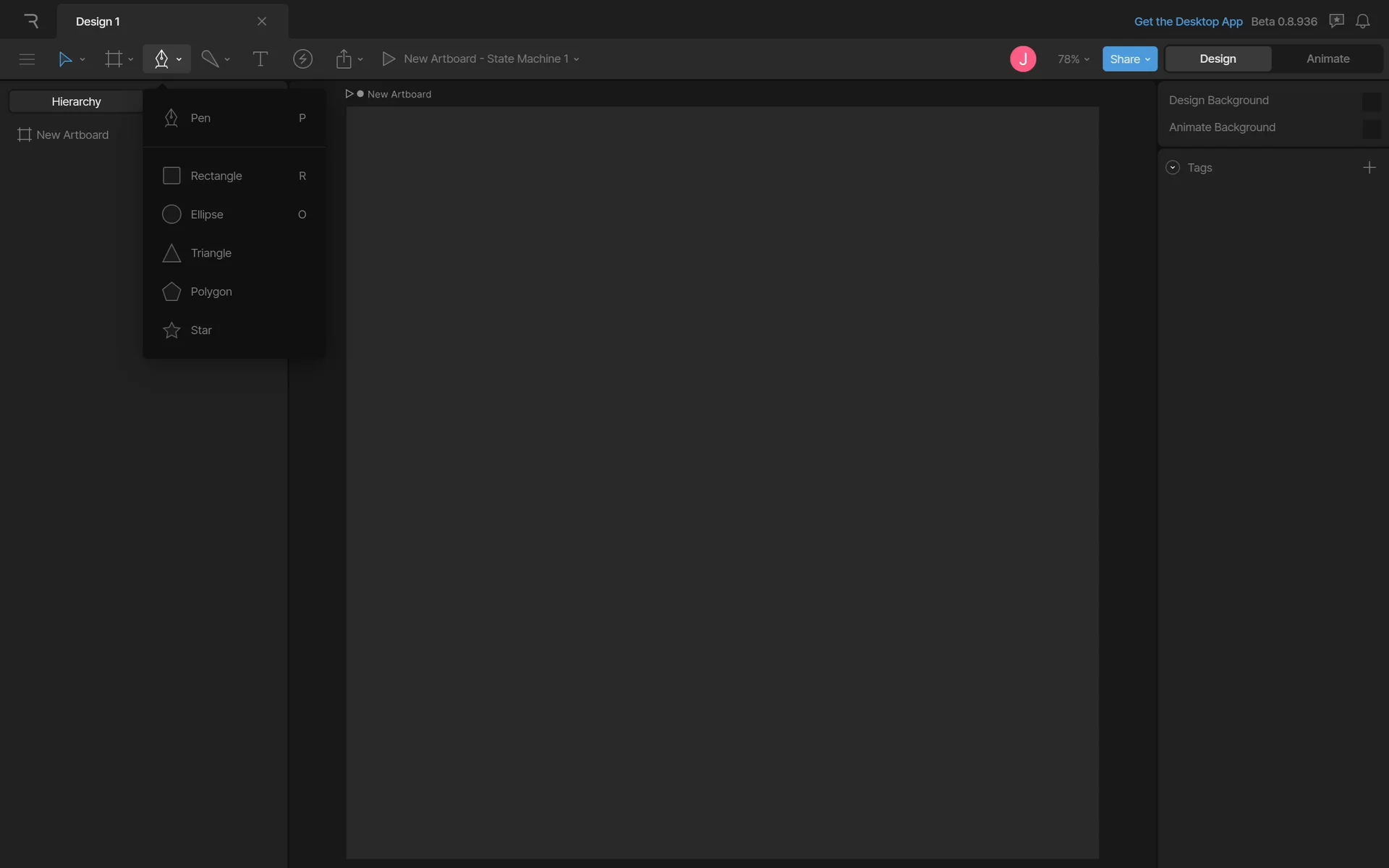The width and height of the screenshot is (1389, 868).
Task: Choose Ellipse from the shape menu
Action: pos(207,215)
